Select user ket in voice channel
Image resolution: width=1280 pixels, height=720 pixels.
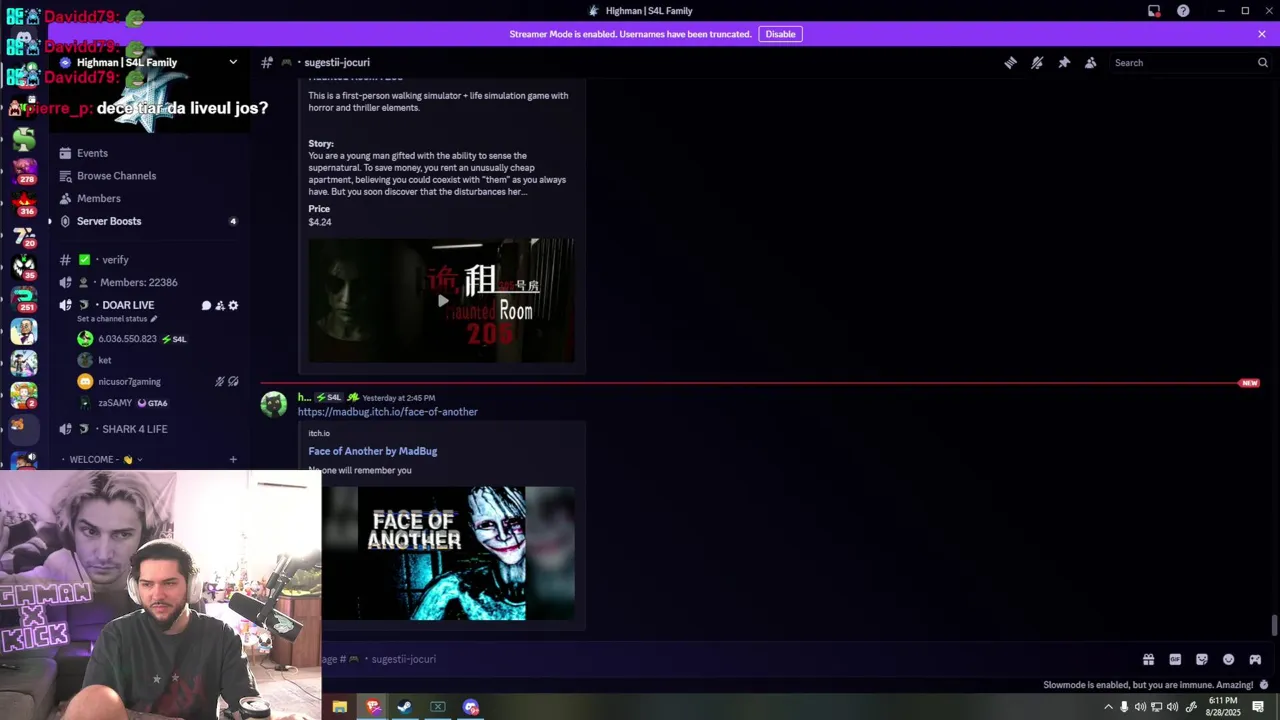(104, 360)
